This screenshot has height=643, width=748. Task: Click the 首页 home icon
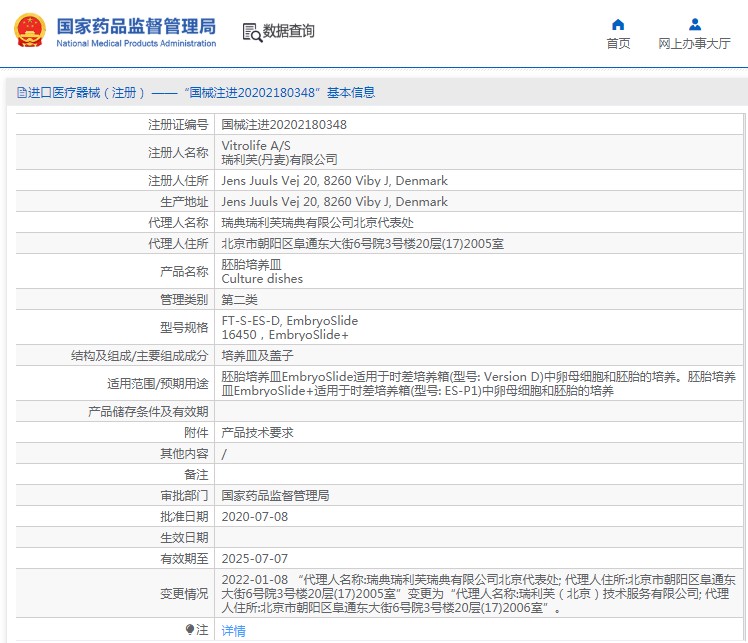[x=618, y=24]
